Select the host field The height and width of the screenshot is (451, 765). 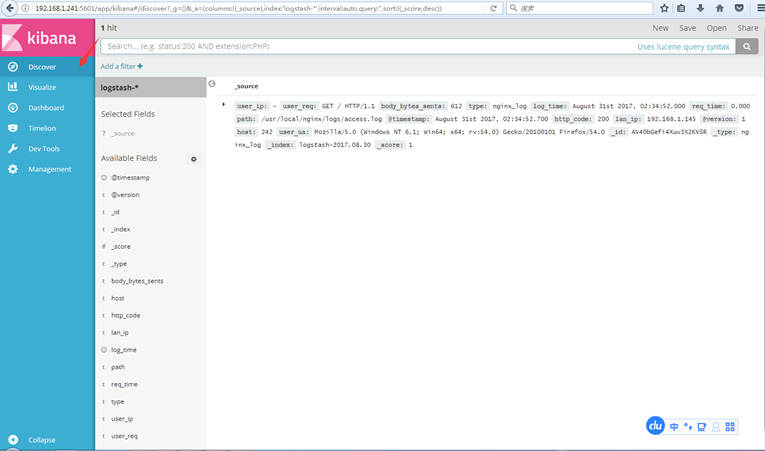[x=118, y=298]
